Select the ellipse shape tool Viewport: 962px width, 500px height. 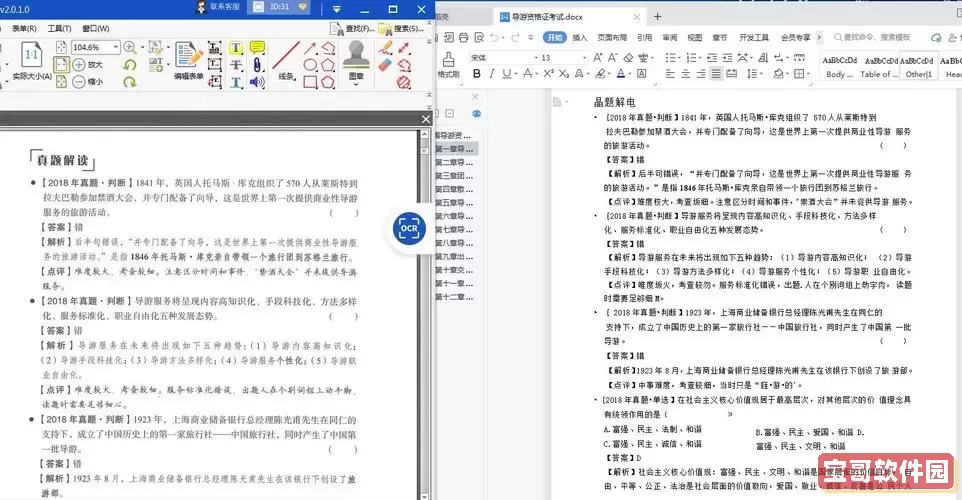coord(310,65)
